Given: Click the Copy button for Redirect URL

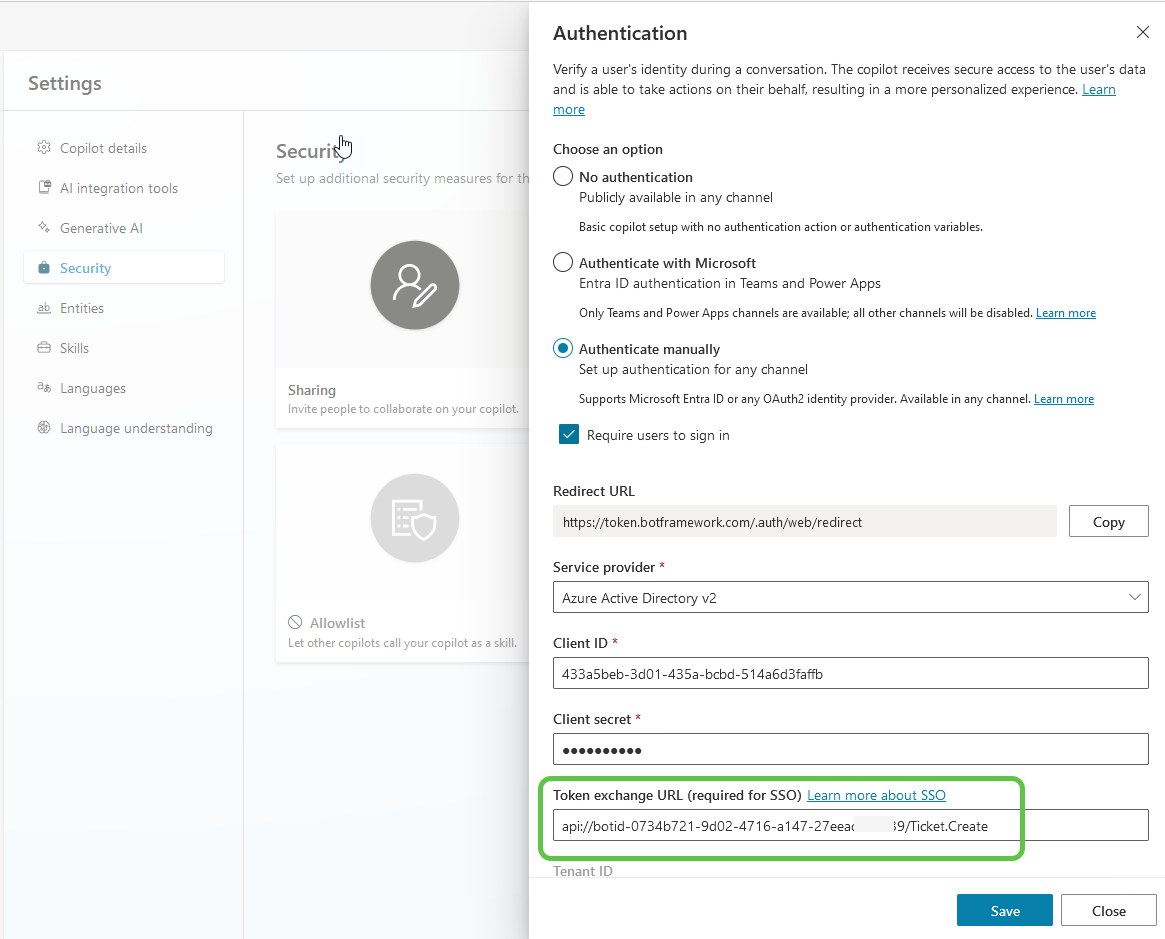Looking at the screenshot, I should pyautogui.click(x=1108, y=520).
